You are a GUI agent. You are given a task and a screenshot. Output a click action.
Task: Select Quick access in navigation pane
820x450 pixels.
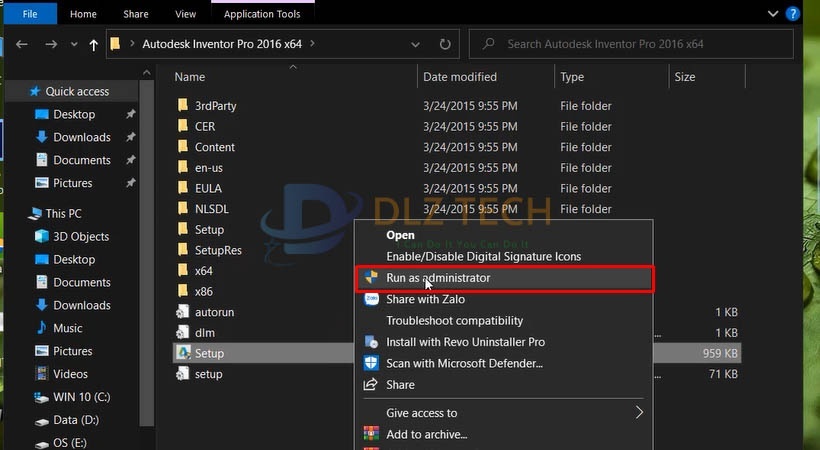[x=77, y=92]
